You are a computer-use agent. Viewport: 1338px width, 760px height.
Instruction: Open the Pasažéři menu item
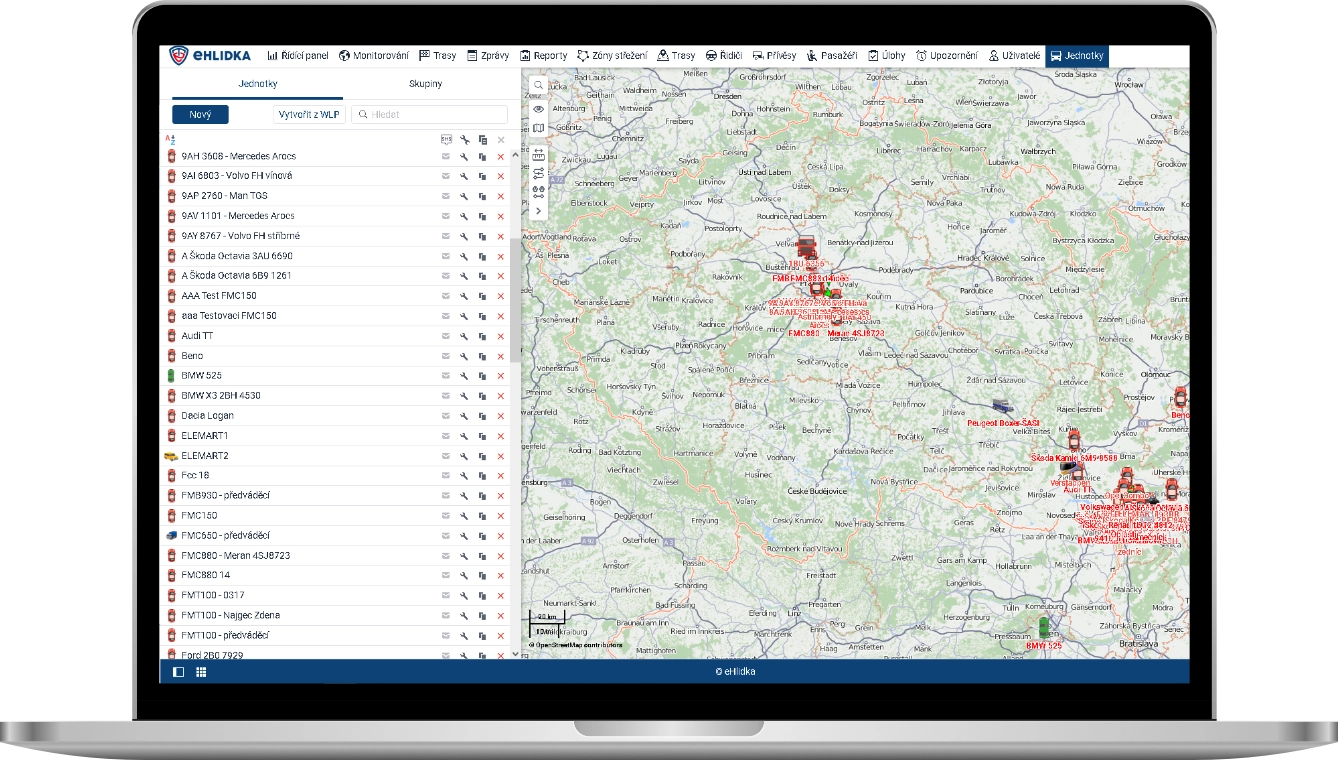click(x=833, y=56)
